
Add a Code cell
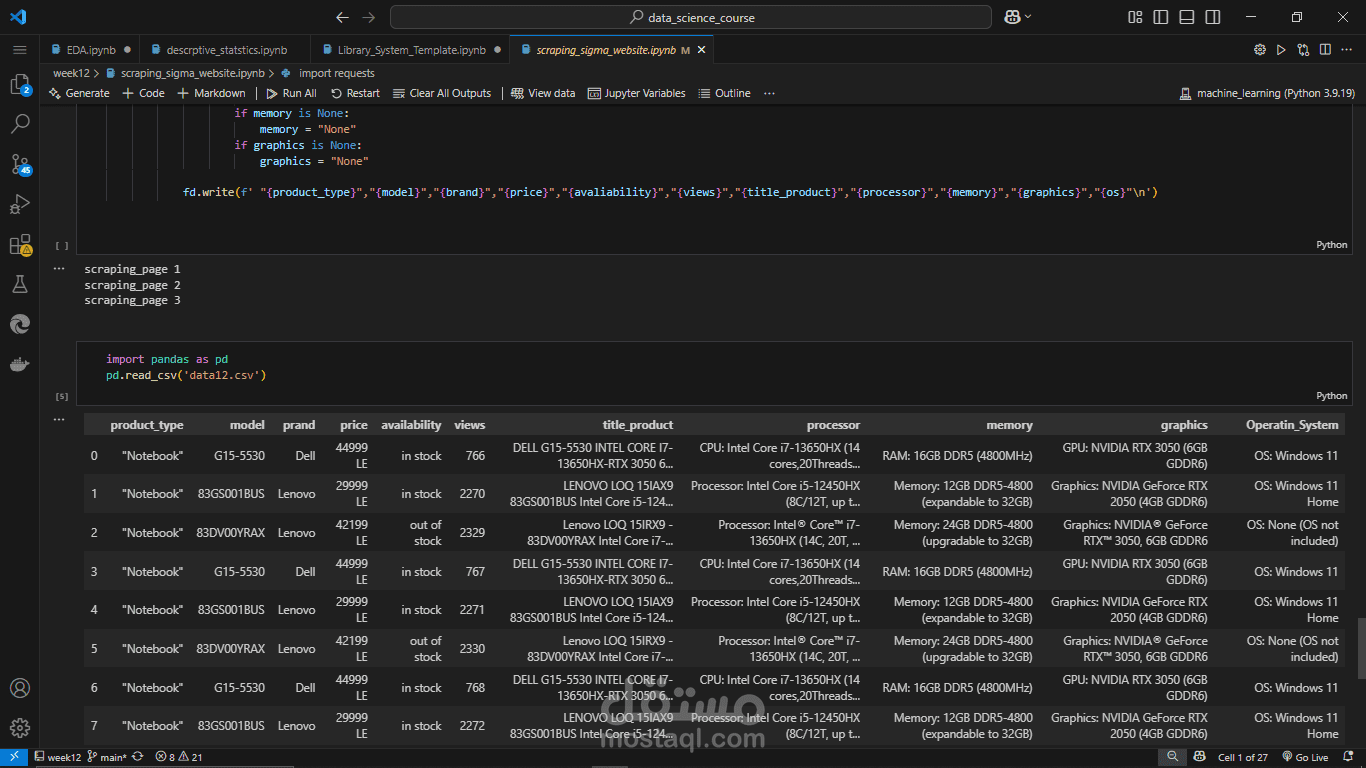tap(143, 93)
